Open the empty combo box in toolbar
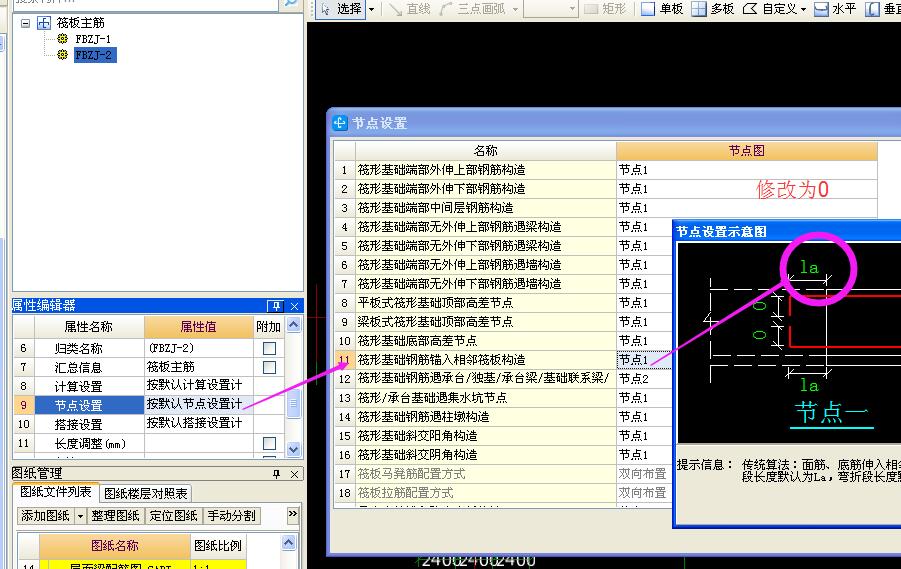The width and height of the screenshot is (901, 569). coord(550,9)
